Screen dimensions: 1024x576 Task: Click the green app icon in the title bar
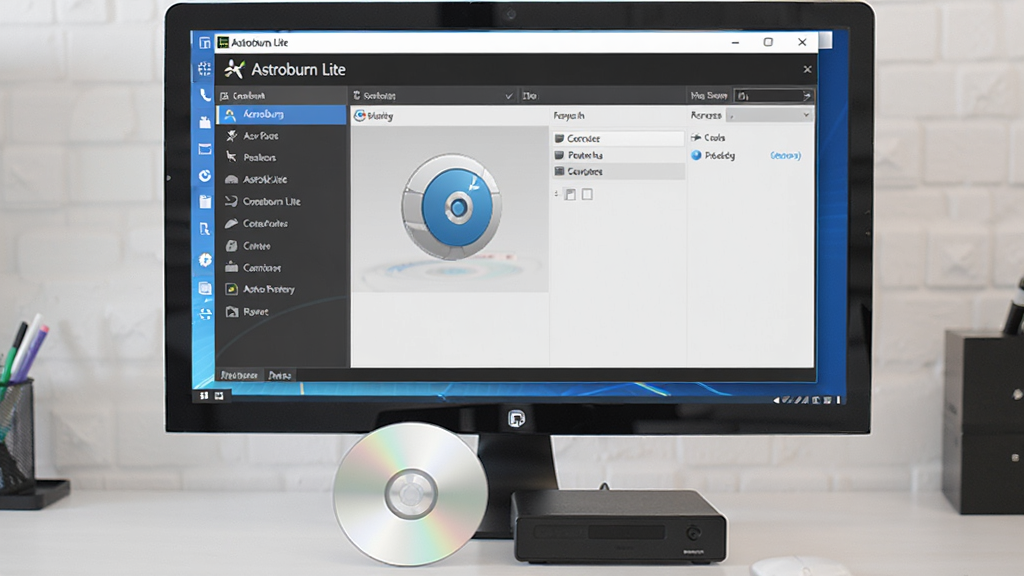coord(223,42)
